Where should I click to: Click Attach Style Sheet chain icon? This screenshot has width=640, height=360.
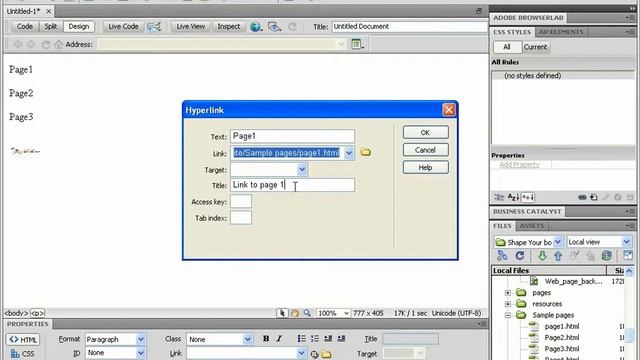(x=582, y=197)
